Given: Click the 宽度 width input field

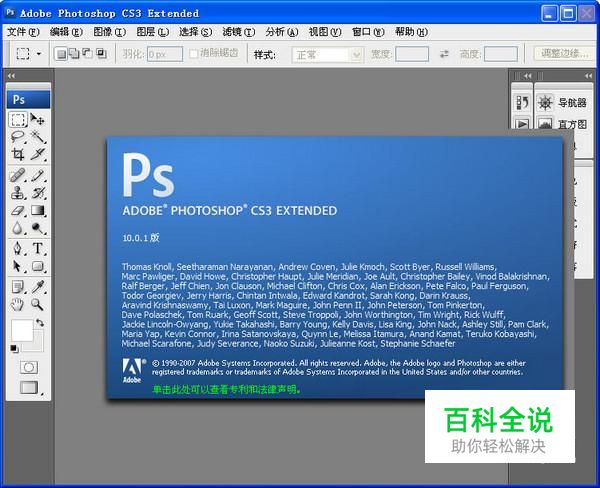Looking at the screenshot, I should [412, 54].
